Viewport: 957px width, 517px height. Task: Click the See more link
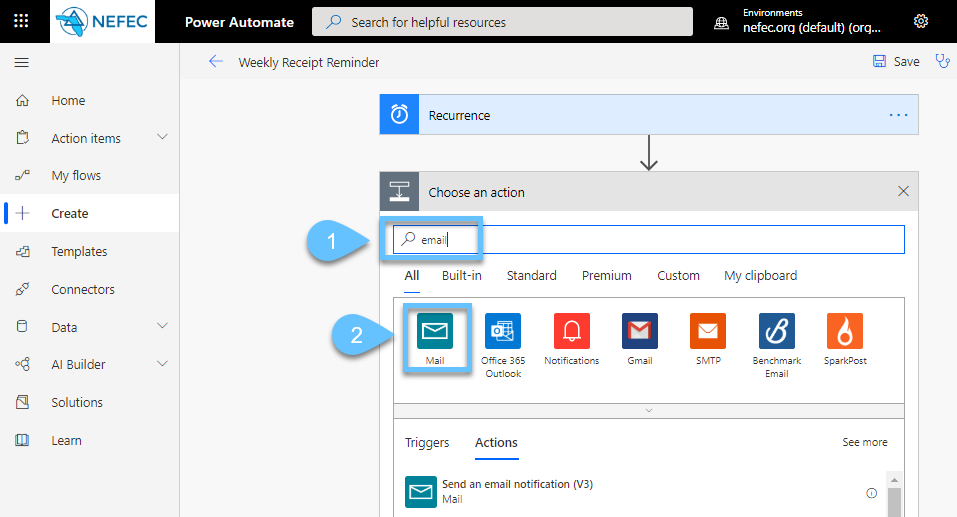[x=865, y=442]
